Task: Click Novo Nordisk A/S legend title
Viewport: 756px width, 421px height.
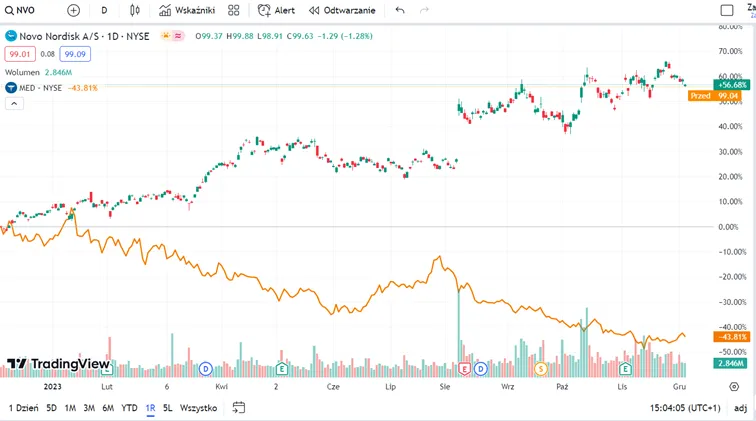Action: (84, 36)
